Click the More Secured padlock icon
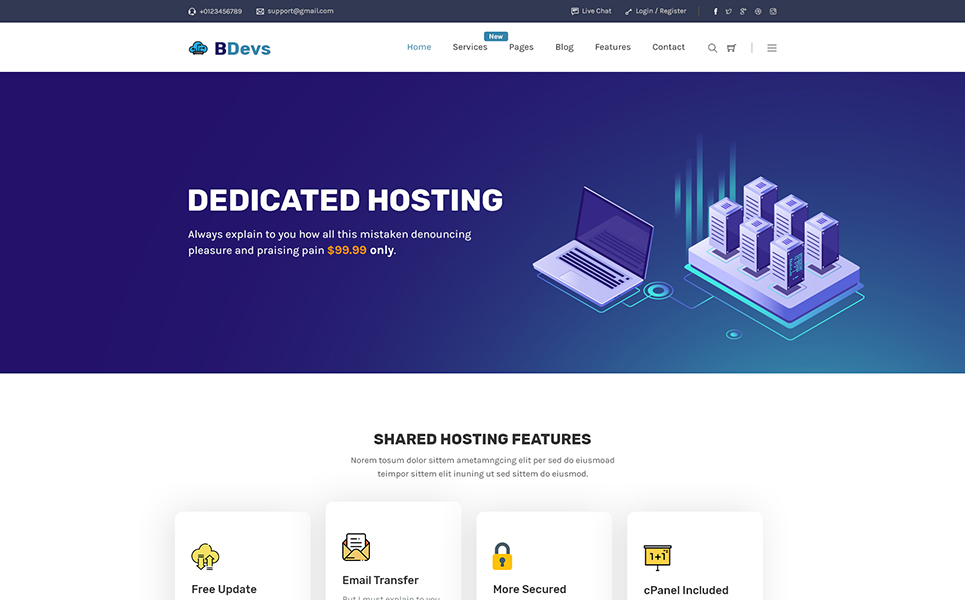Viewport: 965px width, 600px height. pos(502,556)
